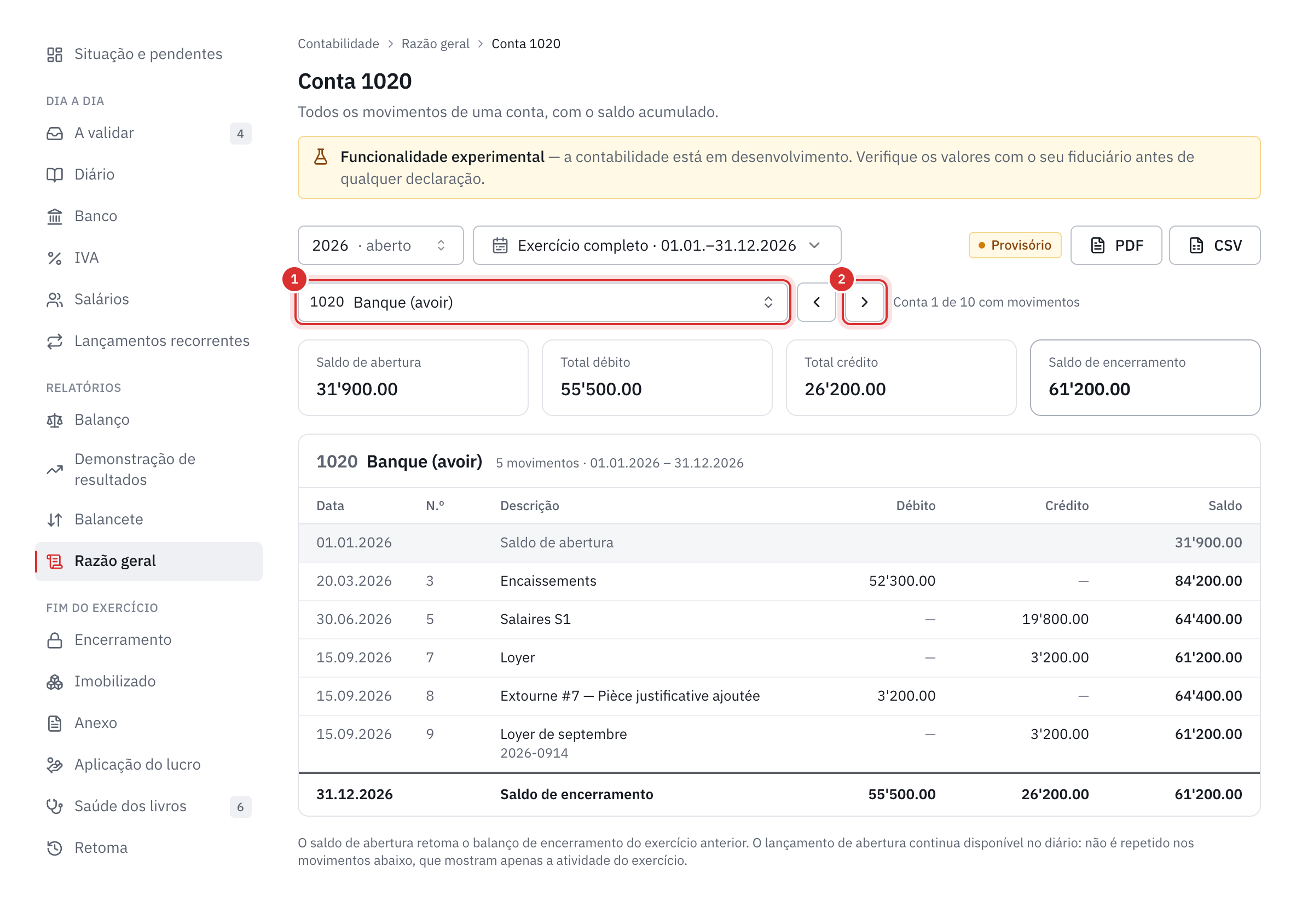1296x924 pixels.
Task: Click the A validar count badge 4
Action: [x=241, y=134]
